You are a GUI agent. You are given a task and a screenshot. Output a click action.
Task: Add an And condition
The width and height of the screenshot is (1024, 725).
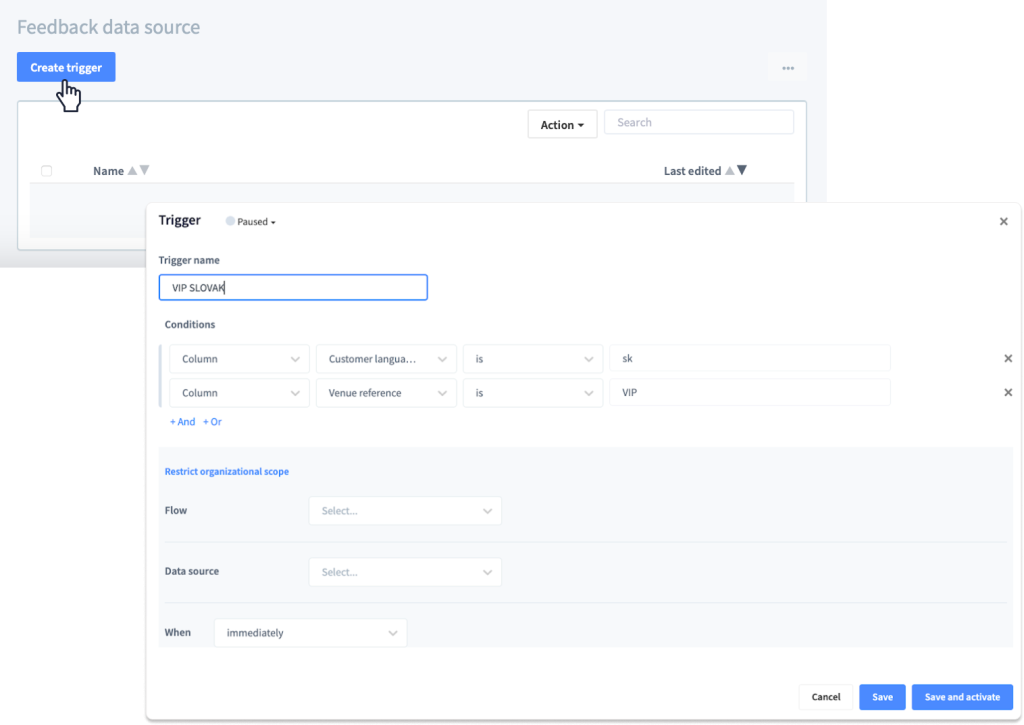(x=182, y=422)
